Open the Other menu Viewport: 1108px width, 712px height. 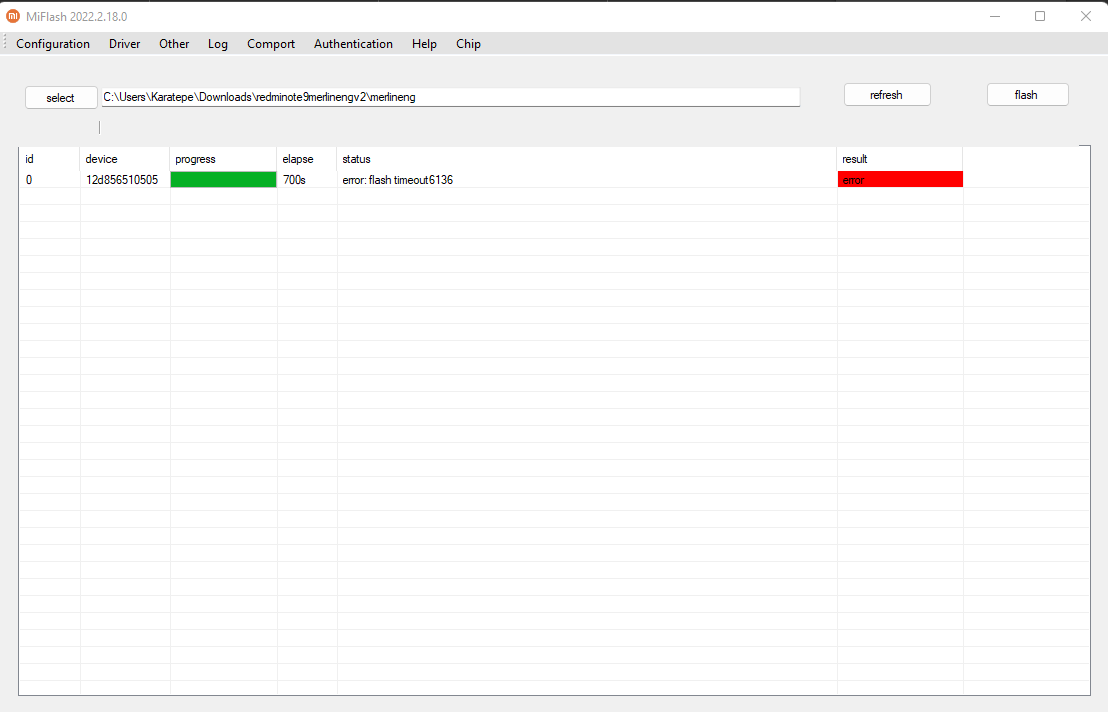pyautogui.click(x=174, y=44)
